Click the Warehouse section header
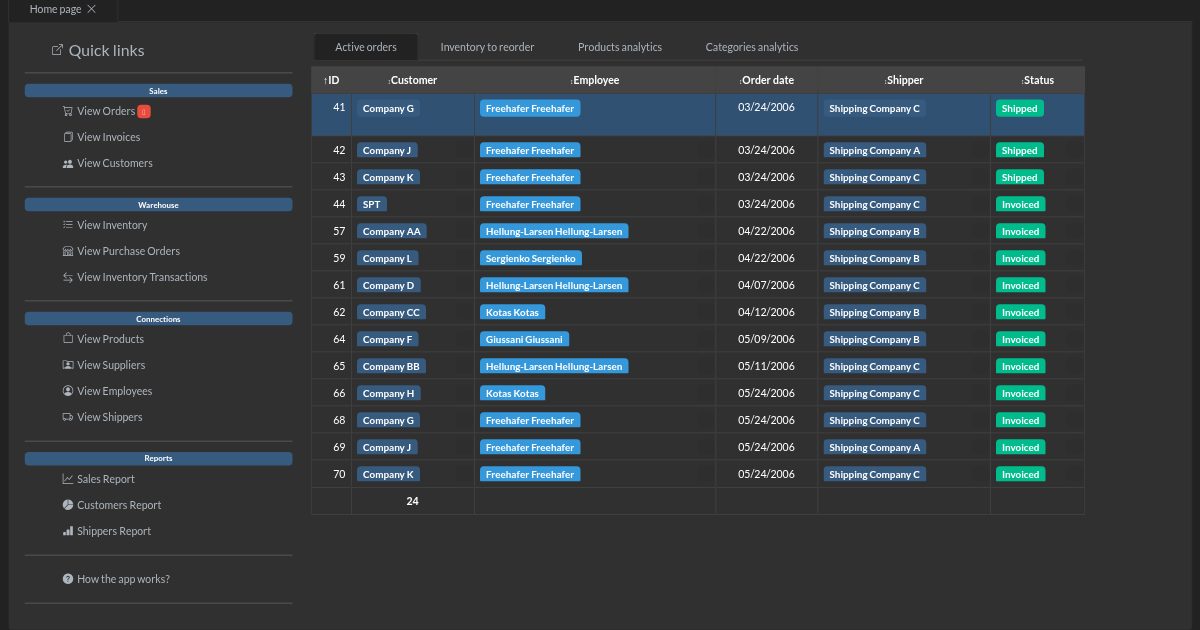Viewport: 1200px width, 630px height. click(x=158, y=205)
